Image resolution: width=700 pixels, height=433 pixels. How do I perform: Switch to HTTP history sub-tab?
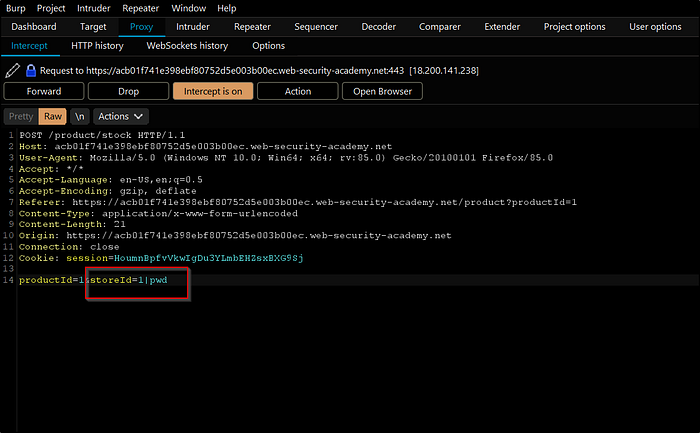click(x=97, y=46)
